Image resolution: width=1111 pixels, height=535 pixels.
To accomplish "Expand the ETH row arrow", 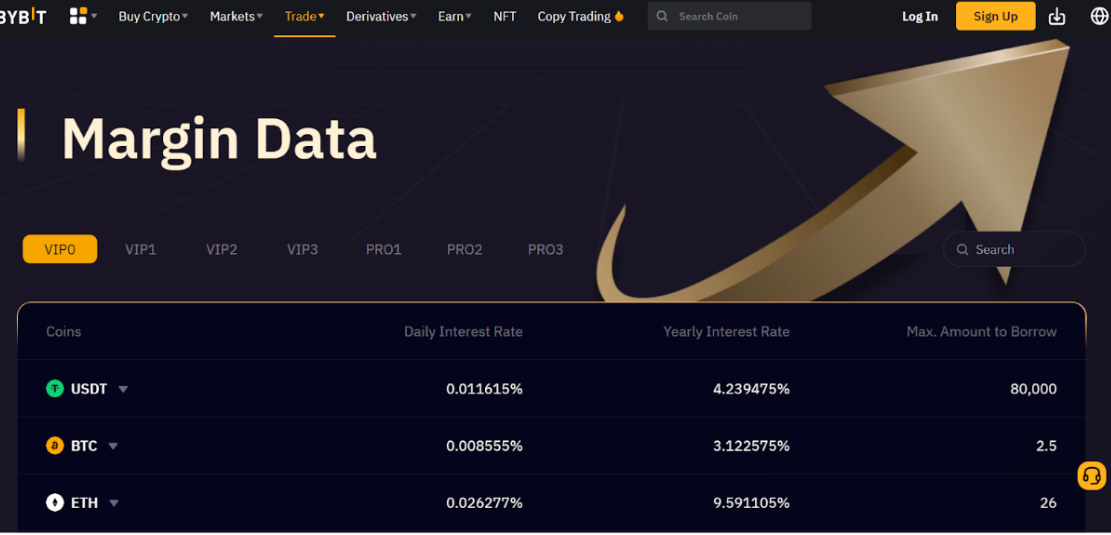I will [114, 503].
